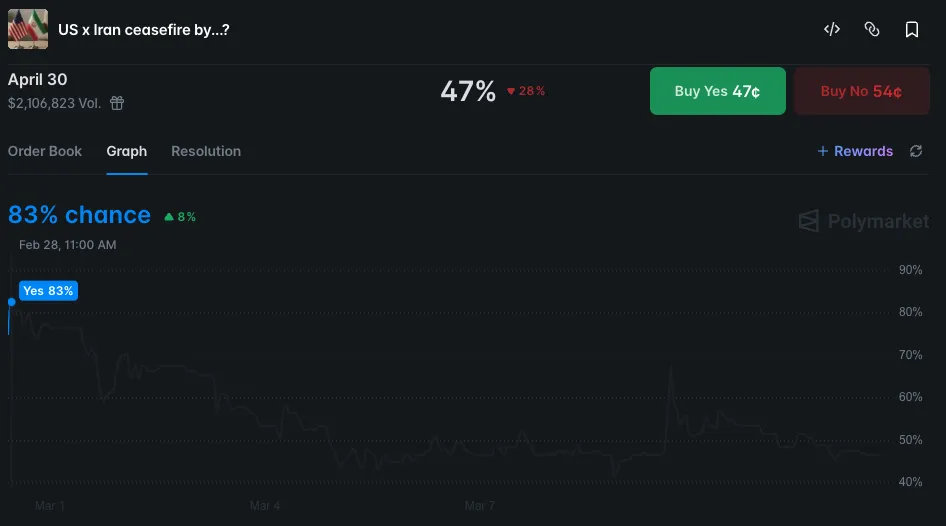The image size is (946, 526).
Task: Bookmark this ceasefire market
Action: (912, 30)
